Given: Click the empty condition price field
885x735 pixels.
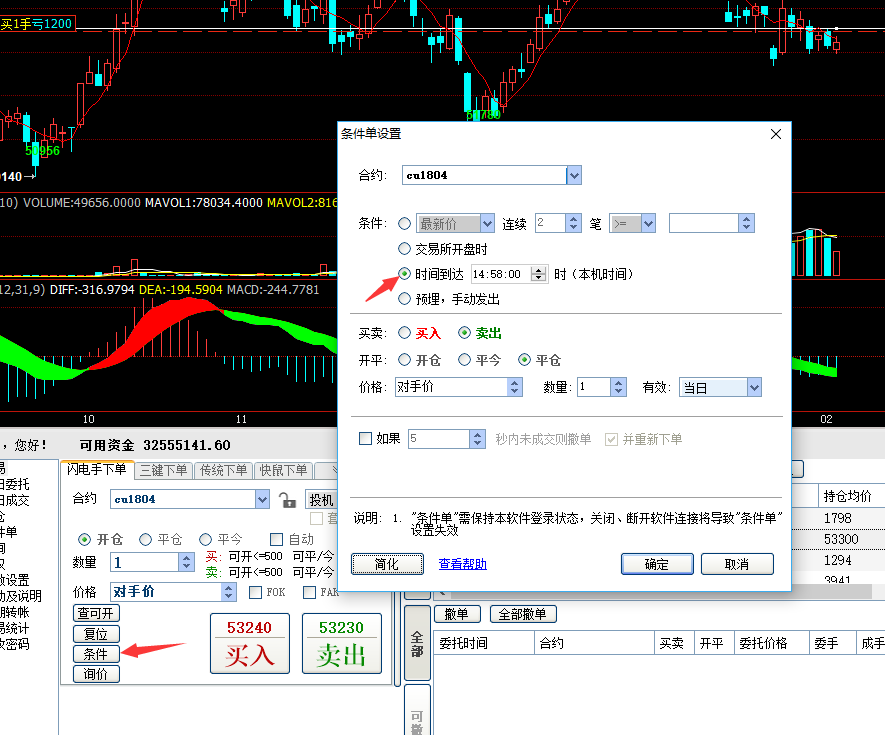Looking at the screenshot, I should [704, 224].
